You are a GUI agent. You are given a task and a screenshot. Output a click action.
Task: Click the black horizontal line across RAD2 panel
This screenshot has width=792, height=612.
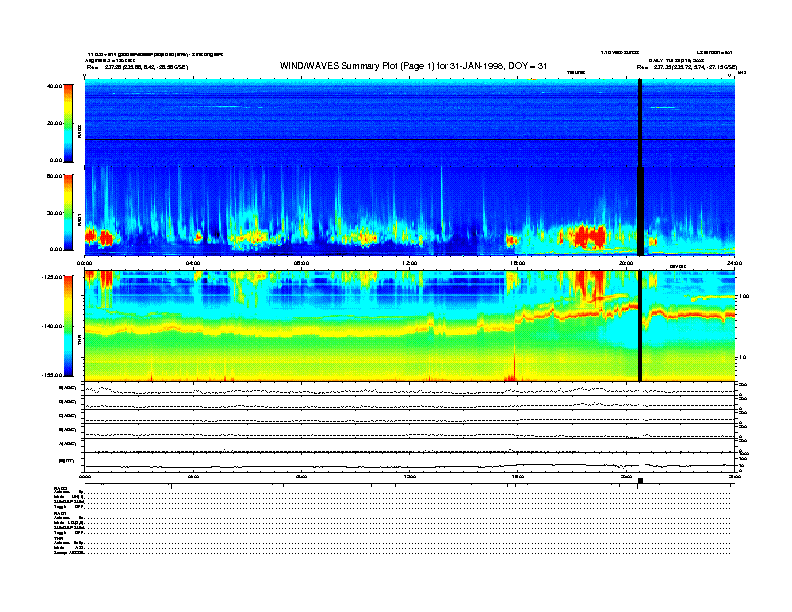click(x=410, y=139)
